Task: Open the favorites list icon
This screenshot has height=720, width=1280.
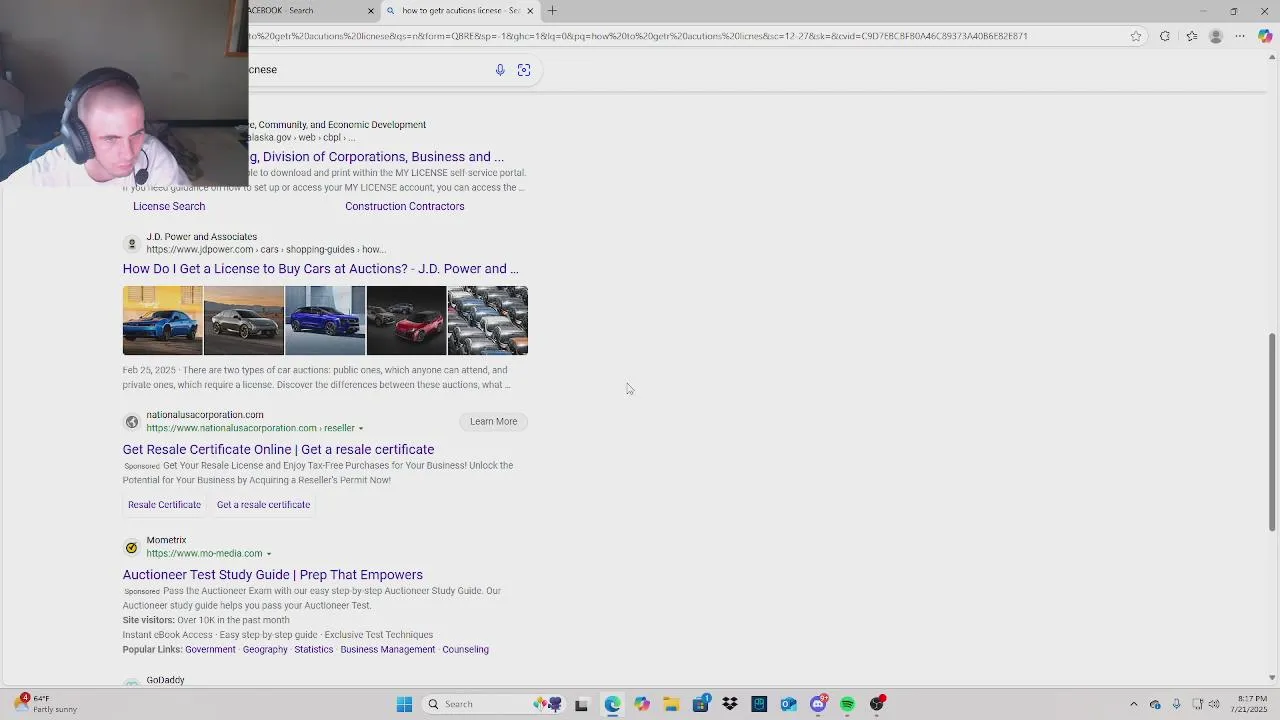Action: [1191, 36]
